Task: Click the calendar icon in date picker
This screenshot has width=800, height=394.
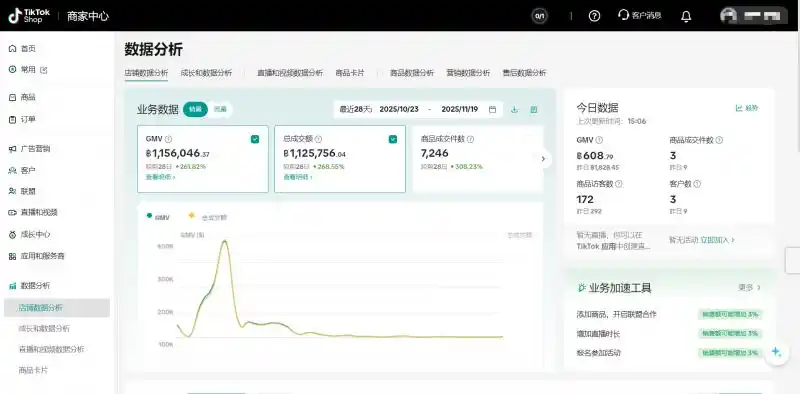Action: click(492, 109)
